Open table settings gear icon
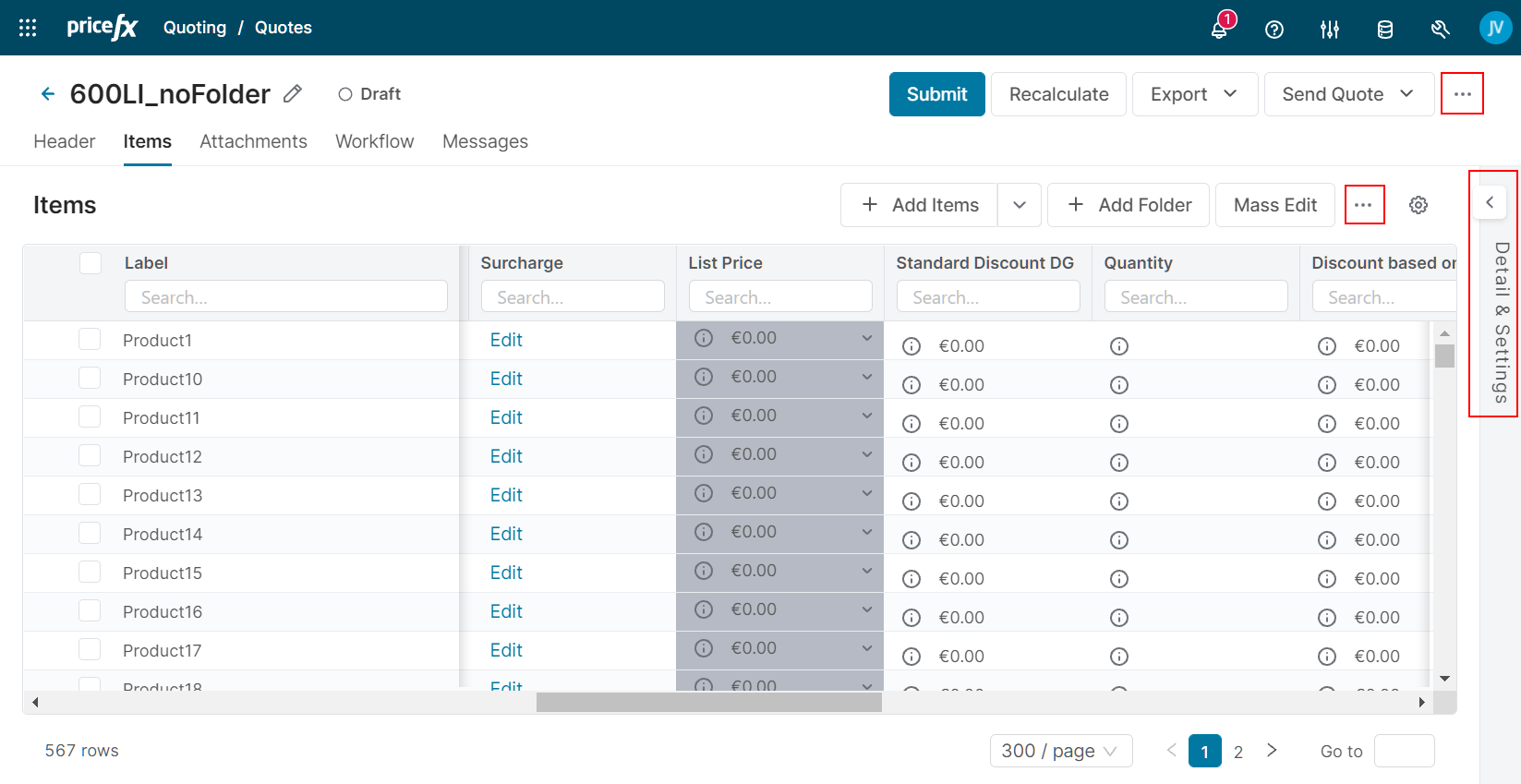The width and height of the screenshot is (1521, 784). coord(1418,205)
